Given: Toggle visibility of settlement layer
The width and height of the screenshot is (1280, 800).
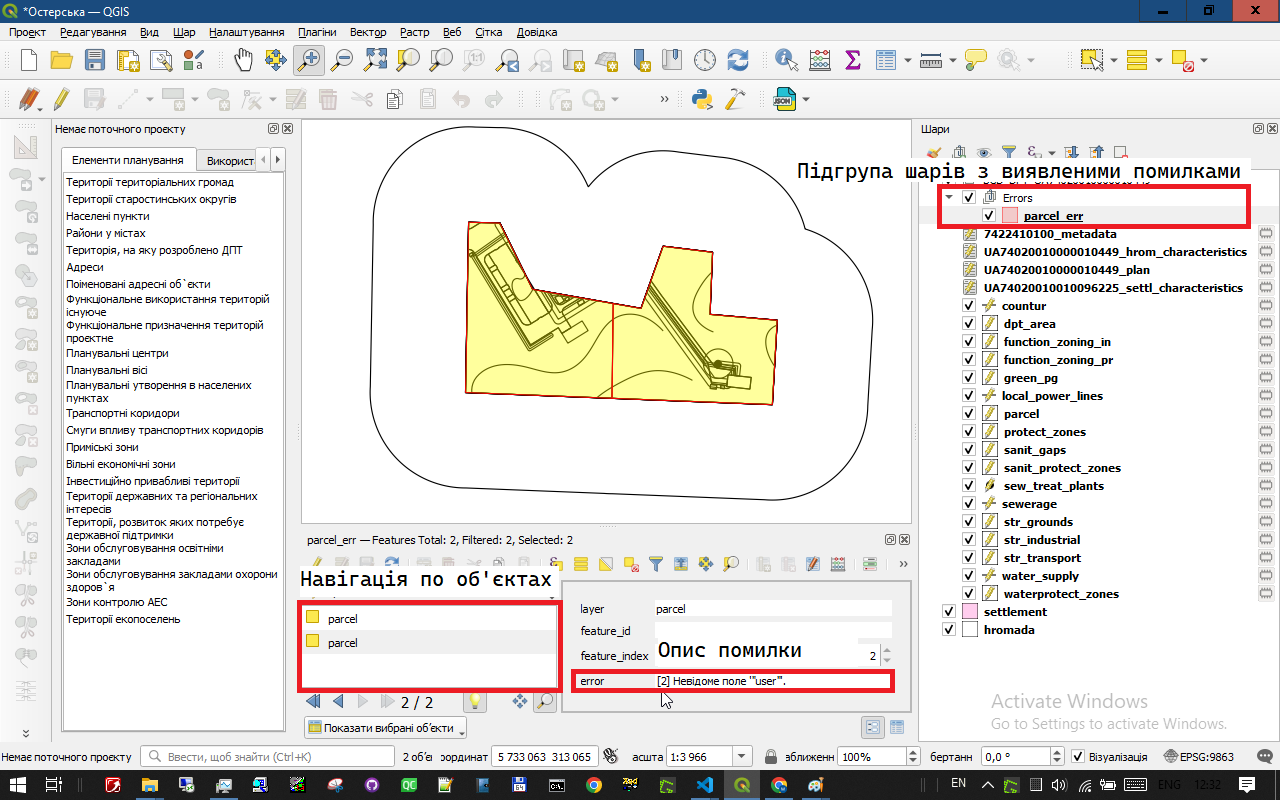Looking at the screenshot, I should pyautogui.click(x=949, y=612).
